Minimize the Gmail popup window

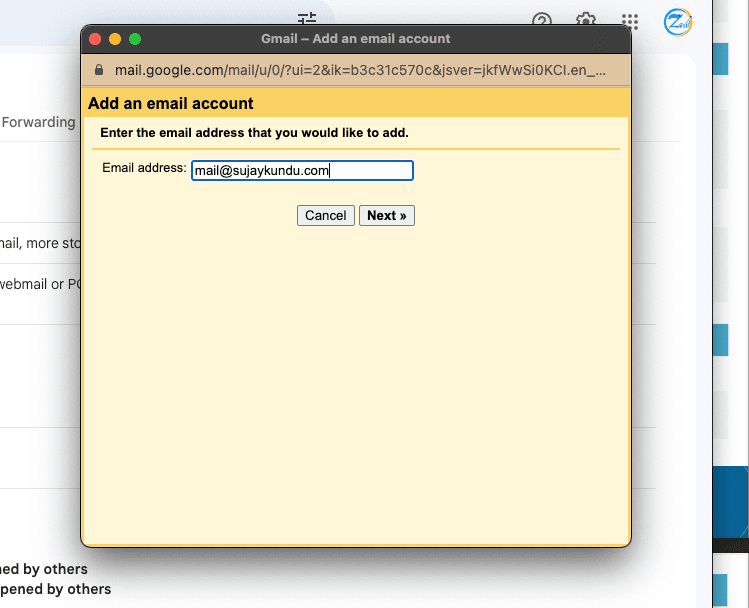pyautogui.click(x=115, y=39)
